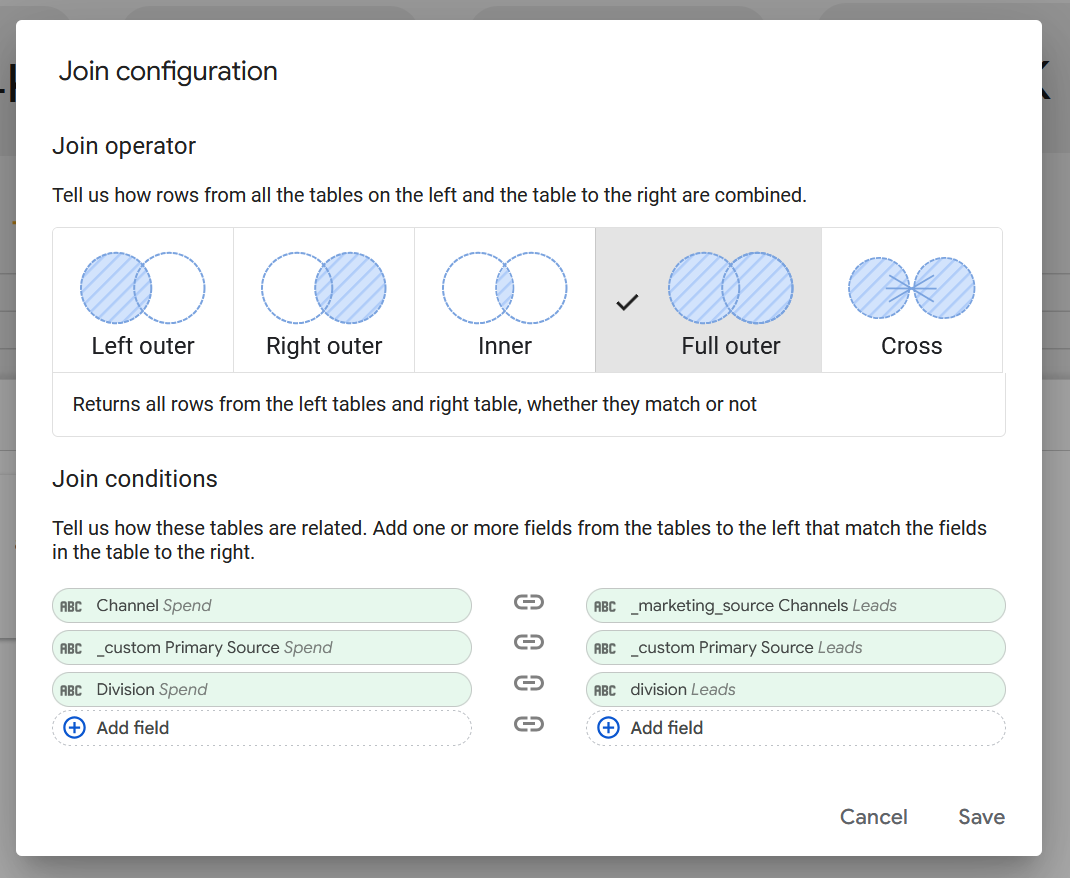Click link icon between the _custom Primary Source fields
The height and width of the screenshot is (878, 1070).
point(528,642)
